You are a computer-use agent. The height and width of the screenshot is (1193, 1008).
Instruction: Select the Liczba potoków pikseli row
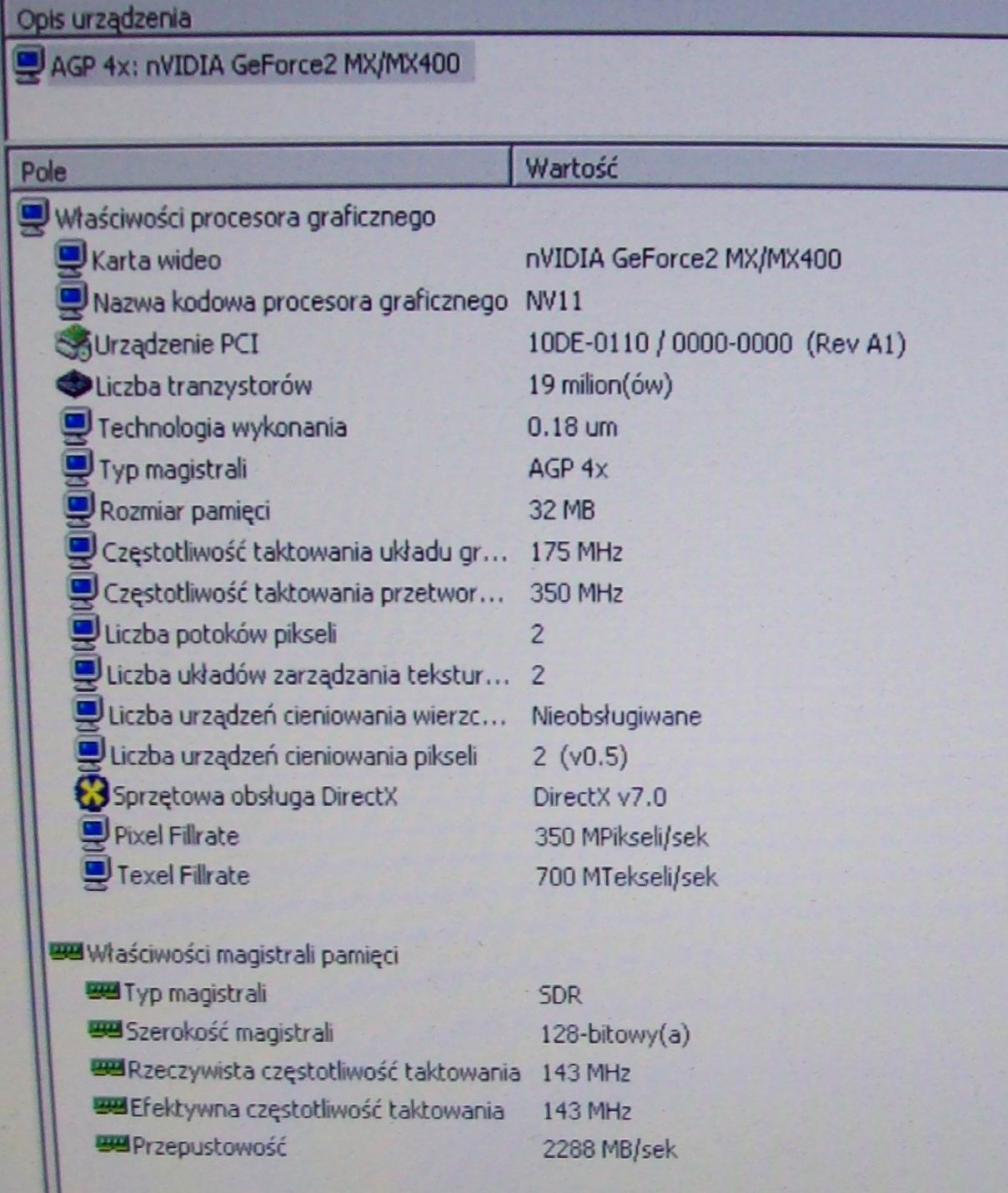pyautogui.click(x=220, y=634)
